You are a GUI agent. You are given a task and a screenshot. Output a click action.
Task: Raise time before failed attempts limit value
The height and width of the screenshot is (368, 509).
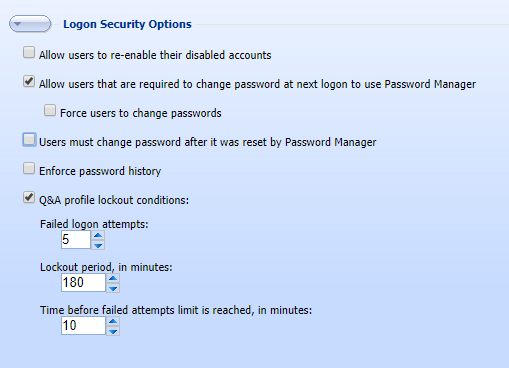[x=113, y=321]
